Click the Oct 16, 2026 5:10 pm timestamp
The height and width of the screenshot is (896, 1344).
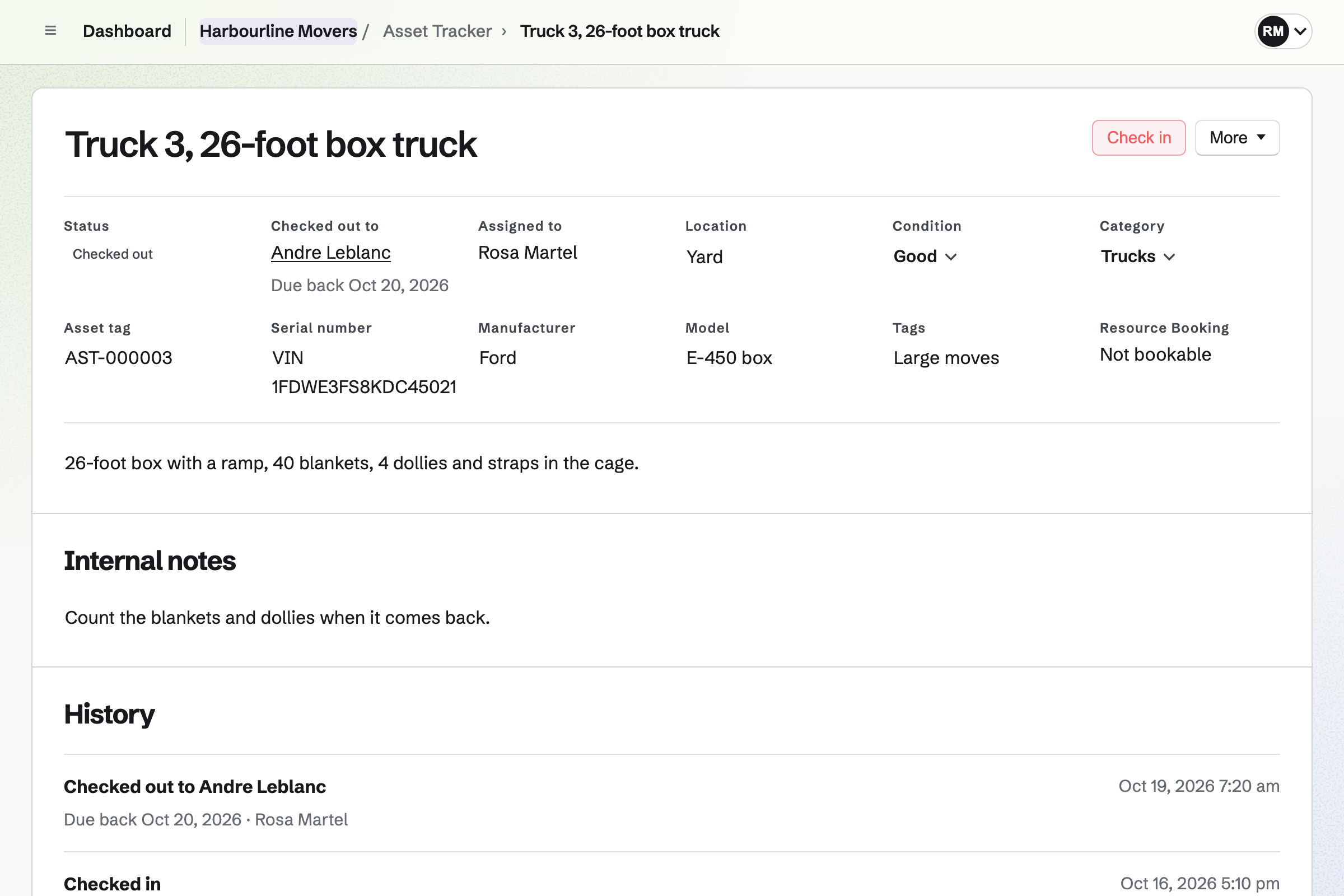[1200, 884]
